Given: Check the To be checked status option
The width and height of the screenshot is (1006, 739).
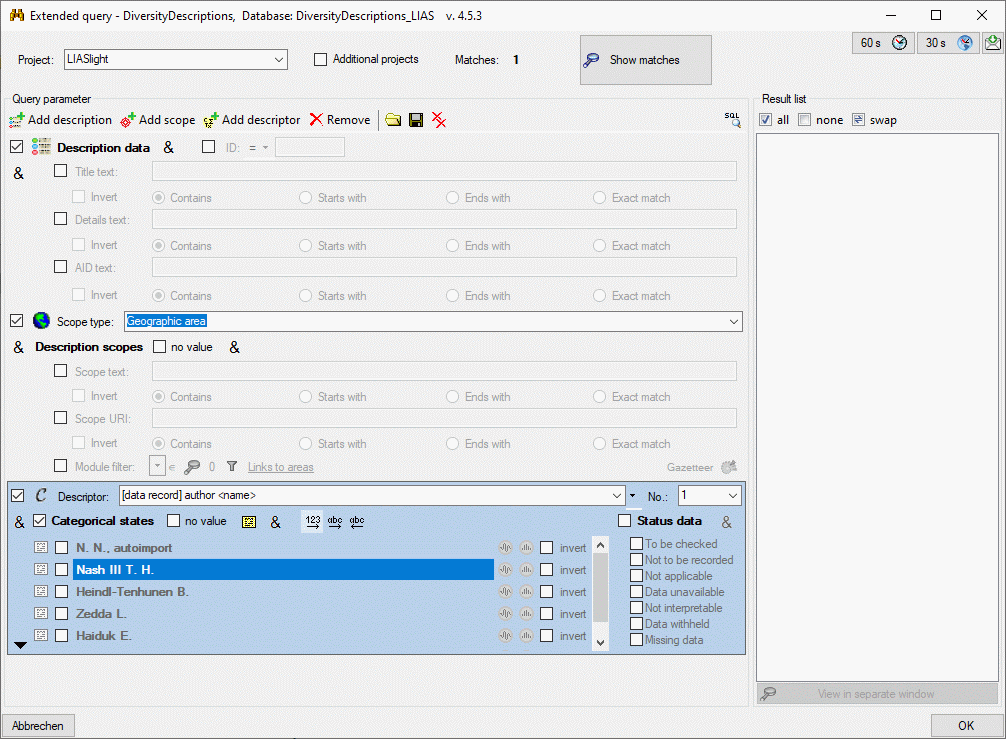Looking at the screenshot, I should (636, 543).
